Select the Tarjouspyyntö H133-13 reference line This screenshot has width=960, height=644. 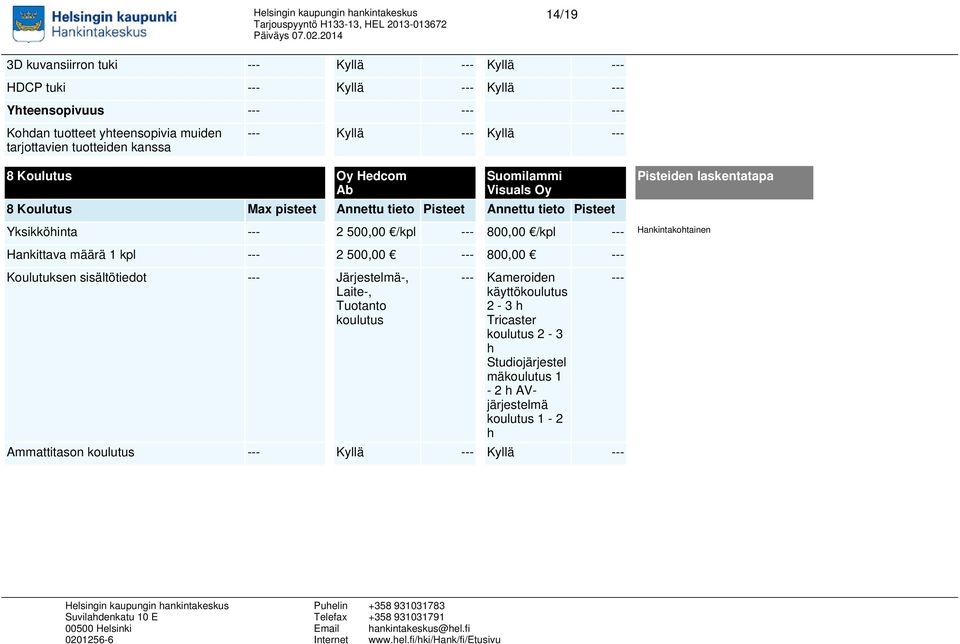pyautogui.click(x=350, y=24)
